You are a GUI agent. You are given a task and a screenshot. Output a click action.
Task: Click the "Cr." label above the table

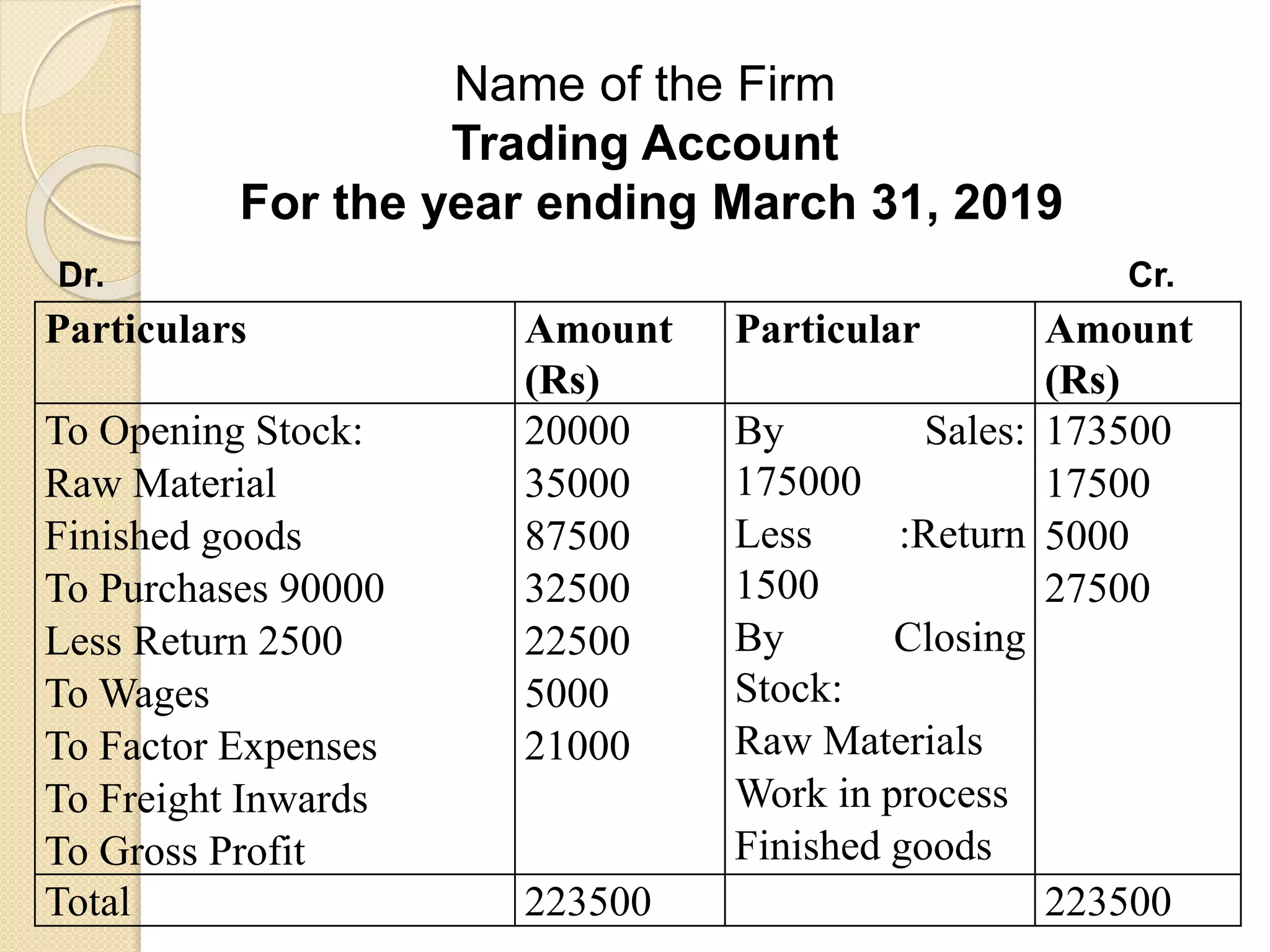tap(1151, 275)
